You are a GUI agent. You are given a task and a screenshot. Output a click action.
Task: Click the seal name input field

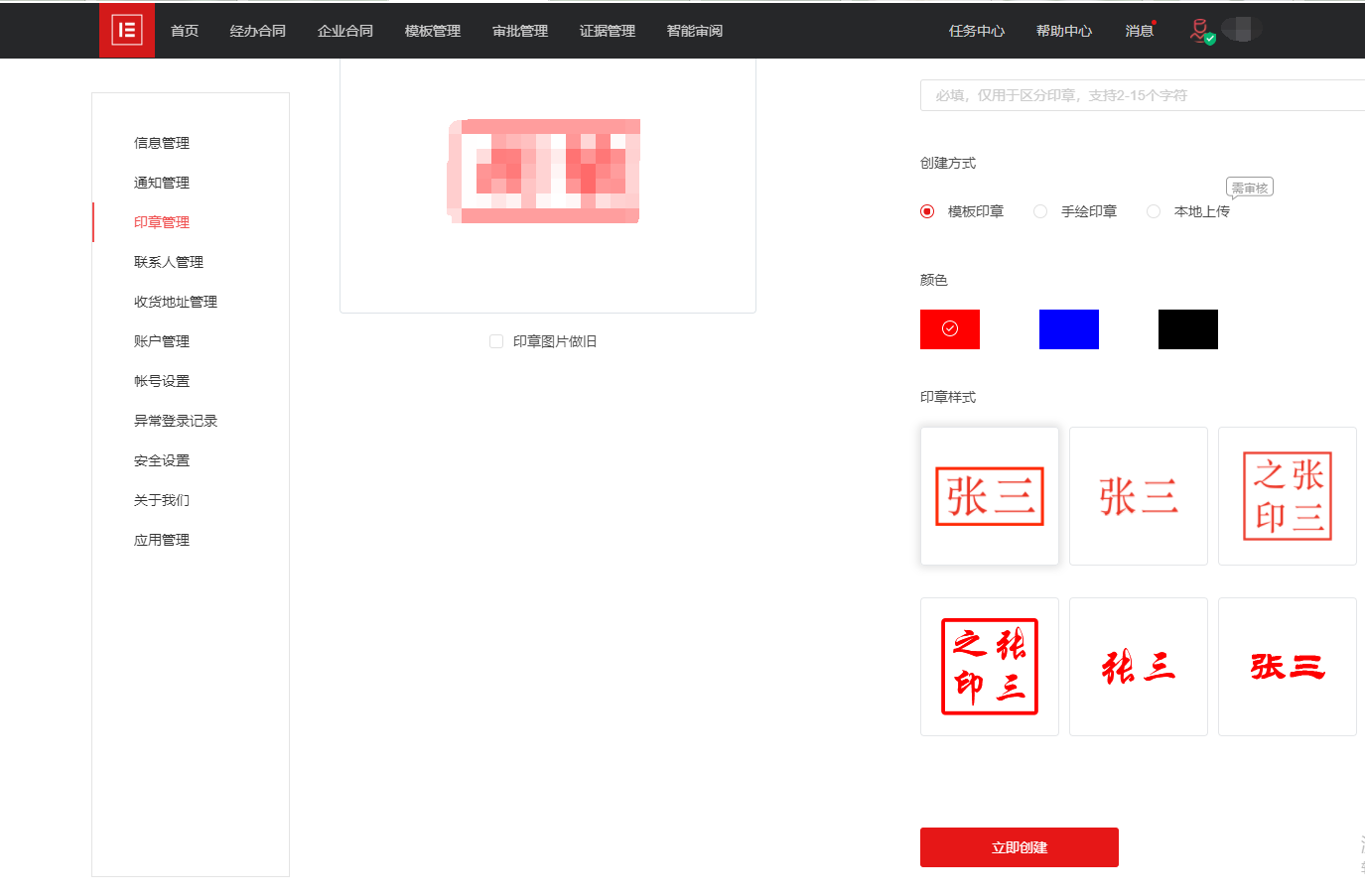point(1142,95)
